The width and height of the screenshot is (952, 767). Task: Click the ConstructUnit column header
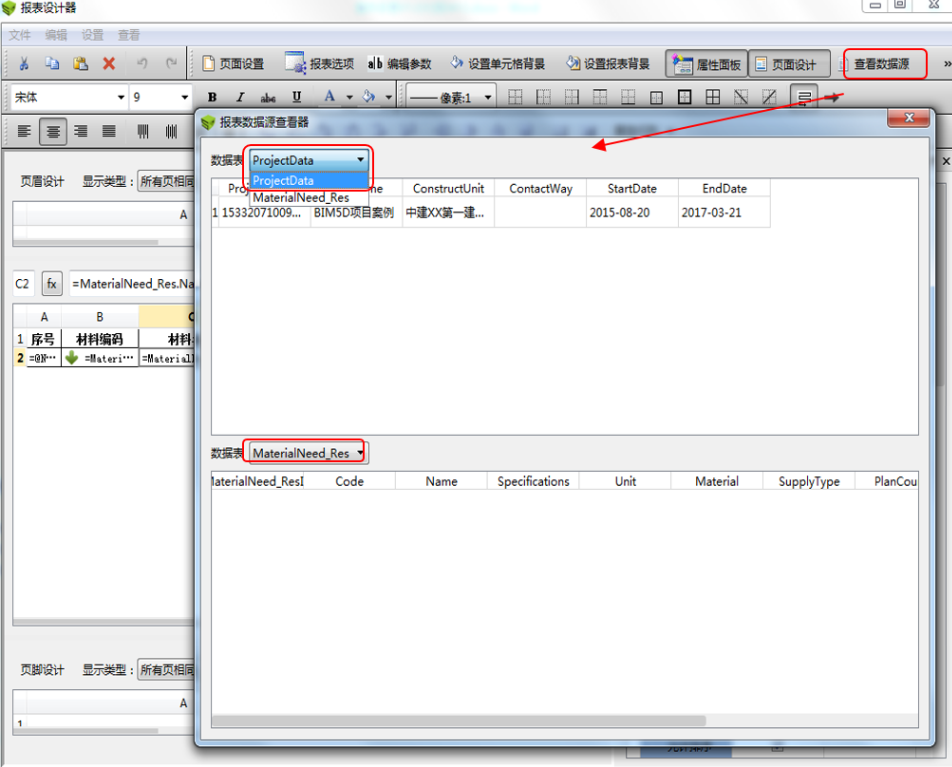[x=449, y=188]
